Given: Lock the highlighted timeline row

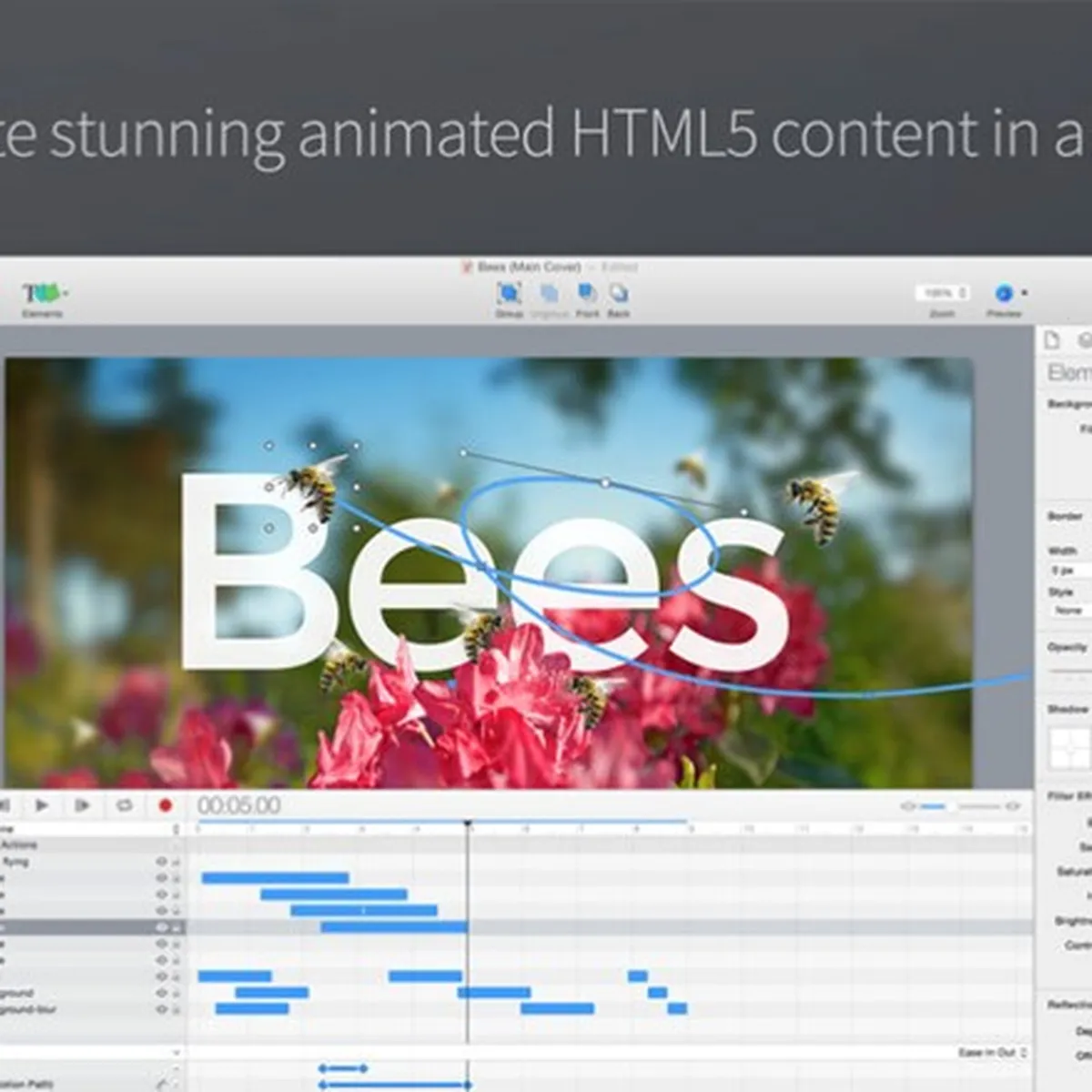Looking at the screenshot, I should point(176,927).
